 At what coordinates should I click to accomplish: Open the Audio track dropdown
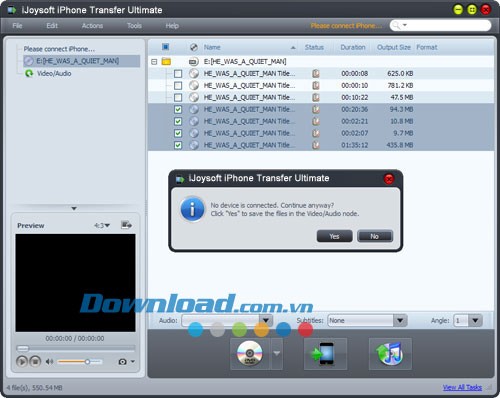(266, 321)
